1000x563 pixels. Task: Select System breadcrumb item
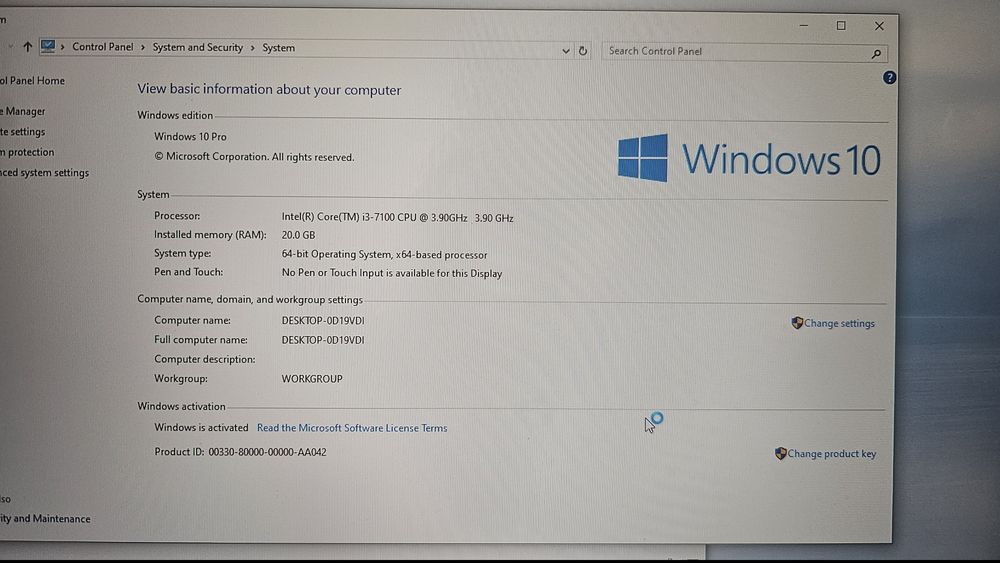click(279, 48)
